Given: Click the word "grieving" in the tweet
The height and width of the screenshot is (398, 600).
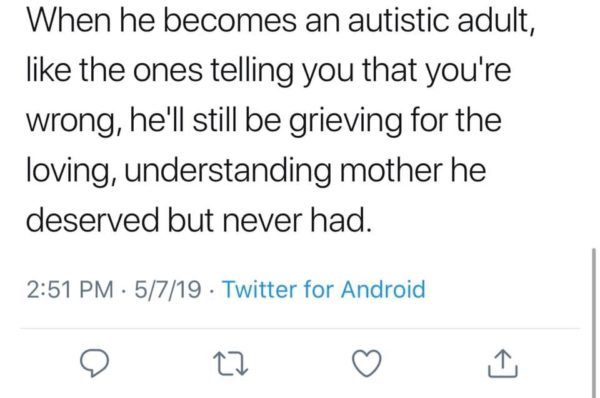Looking at the screenshot, I should point(345,122).
